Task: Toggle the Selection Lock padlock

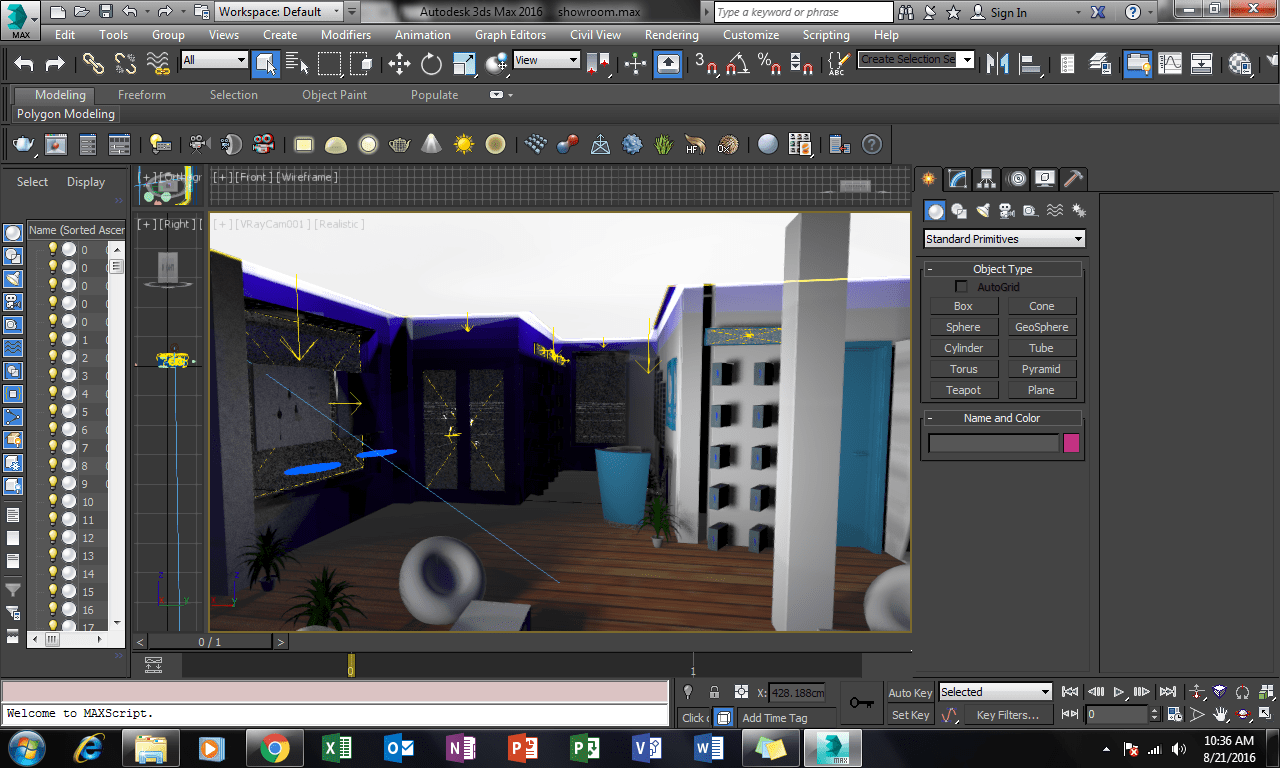Action: [714, 692]
